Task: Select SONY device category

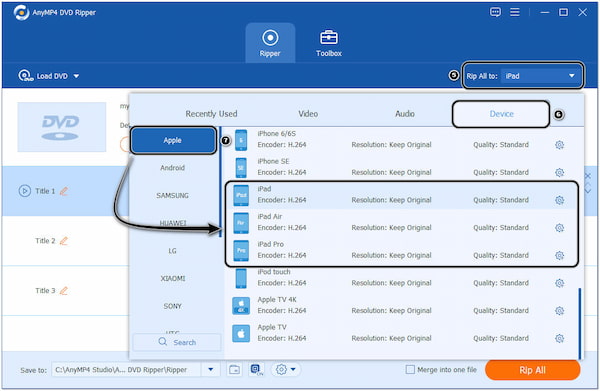Action: [x=173, y=306]
